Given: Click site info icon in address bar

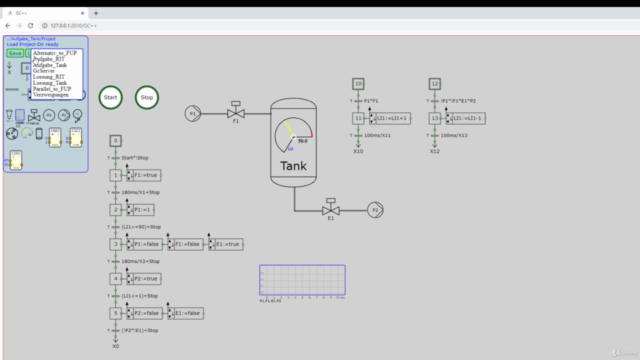Looking at the screenshot, I should pos(44,25).
